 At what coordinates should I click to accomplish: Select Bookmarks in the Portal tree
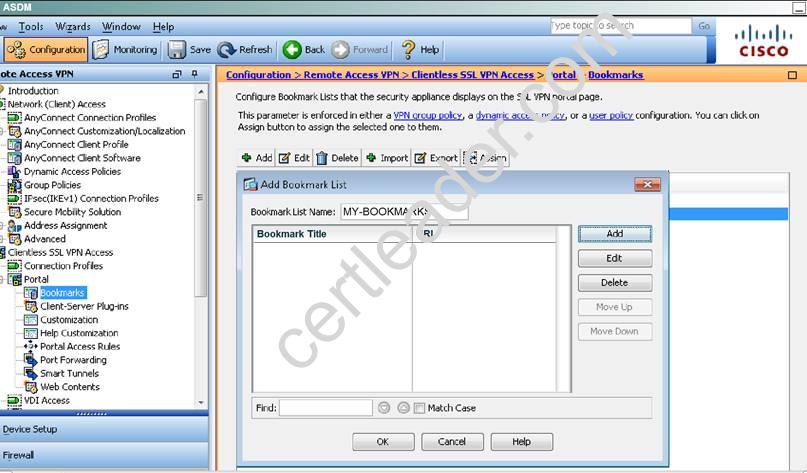click(x=62, y=293)
